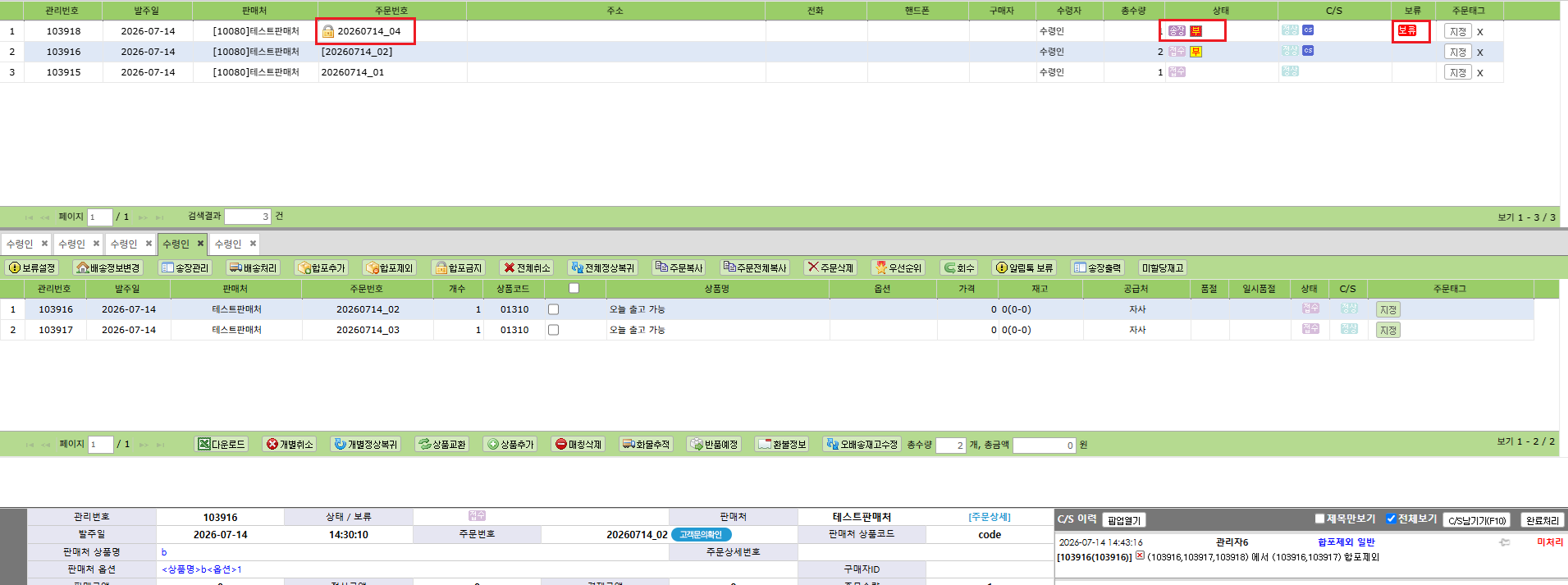Click 화물추적 cargo tracking button
The height and width of the screenshot is (585, 1568).
pyautogui.click(x=646, y=444)
